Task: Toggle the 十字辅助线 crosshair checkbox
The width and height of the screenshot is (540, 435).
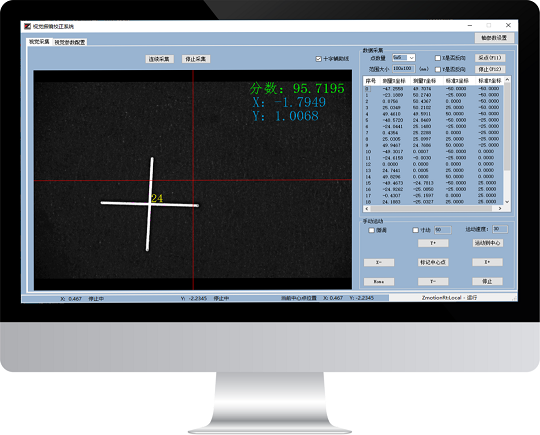Action: 318,59
